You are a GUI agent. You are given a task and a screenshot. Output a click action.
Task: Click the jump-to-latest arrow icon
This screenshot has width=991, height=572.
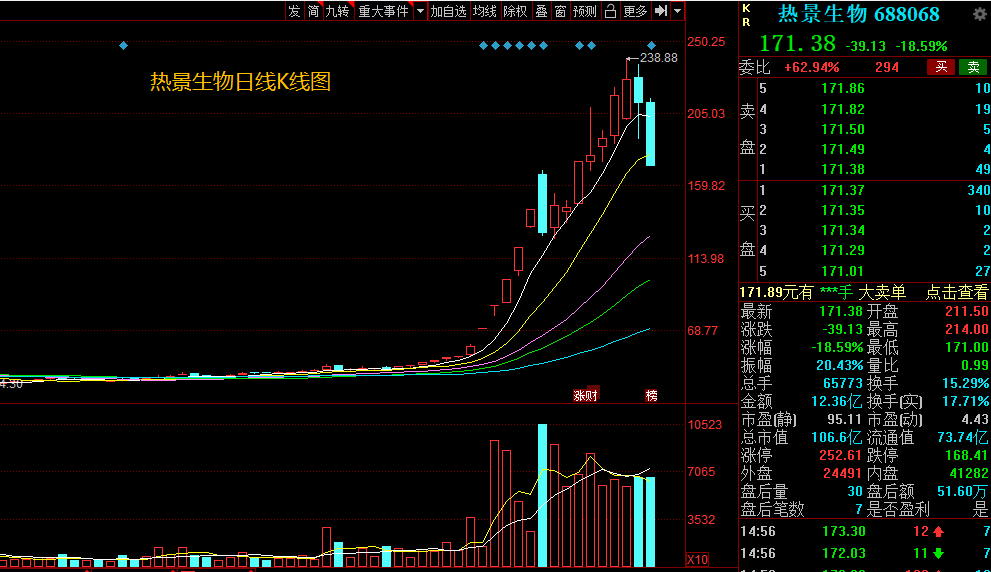pos(661,11)
